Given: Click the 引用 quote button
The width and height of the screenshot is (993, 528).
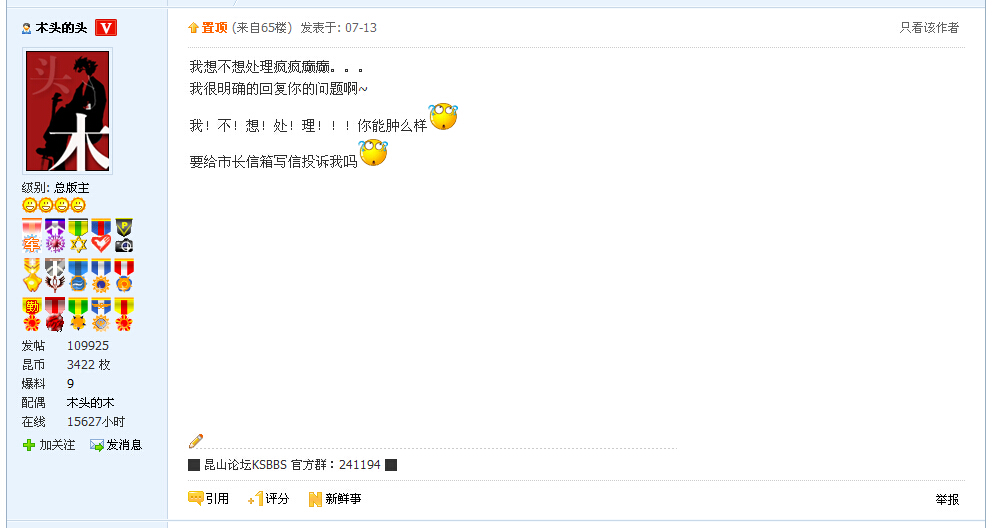Looking at the screenshot, I should (208, 499).
